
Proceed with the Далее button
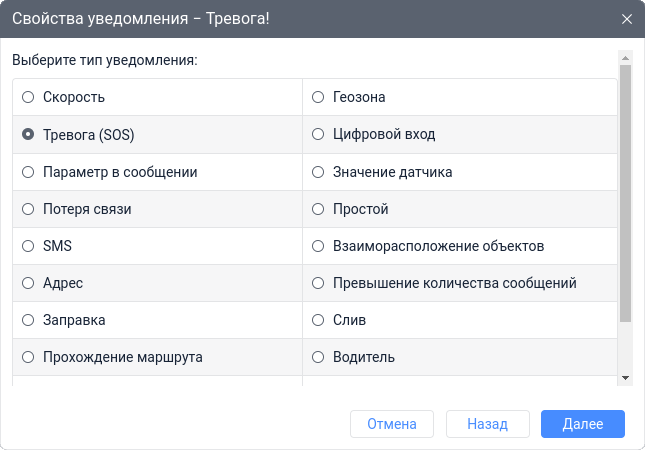(582, 424)
